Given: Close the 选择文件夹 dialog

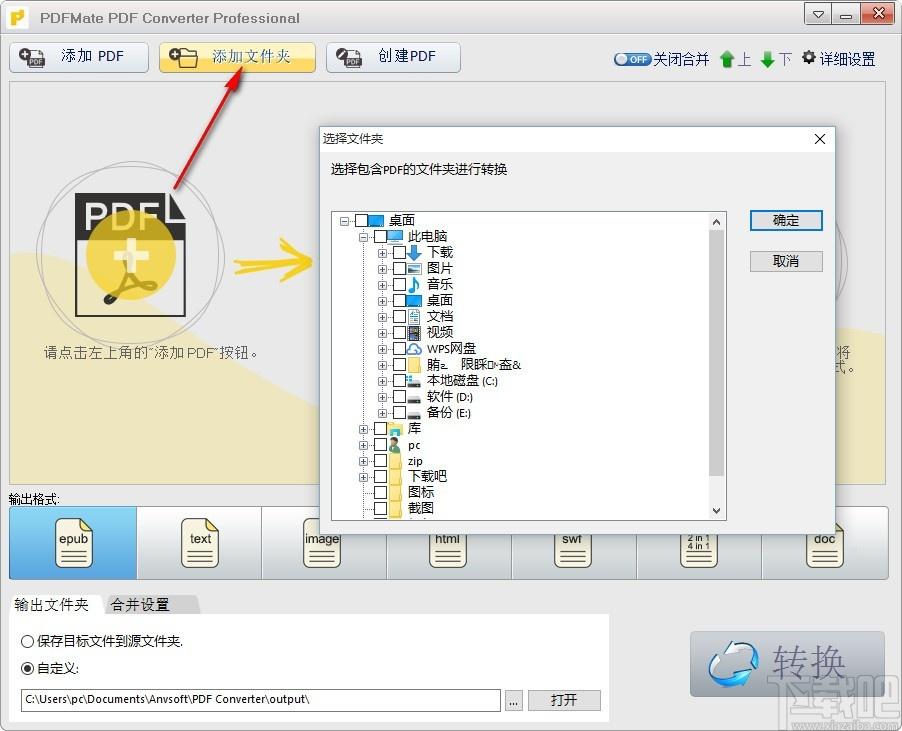Looking at the screenshot, I should (820, 139).
